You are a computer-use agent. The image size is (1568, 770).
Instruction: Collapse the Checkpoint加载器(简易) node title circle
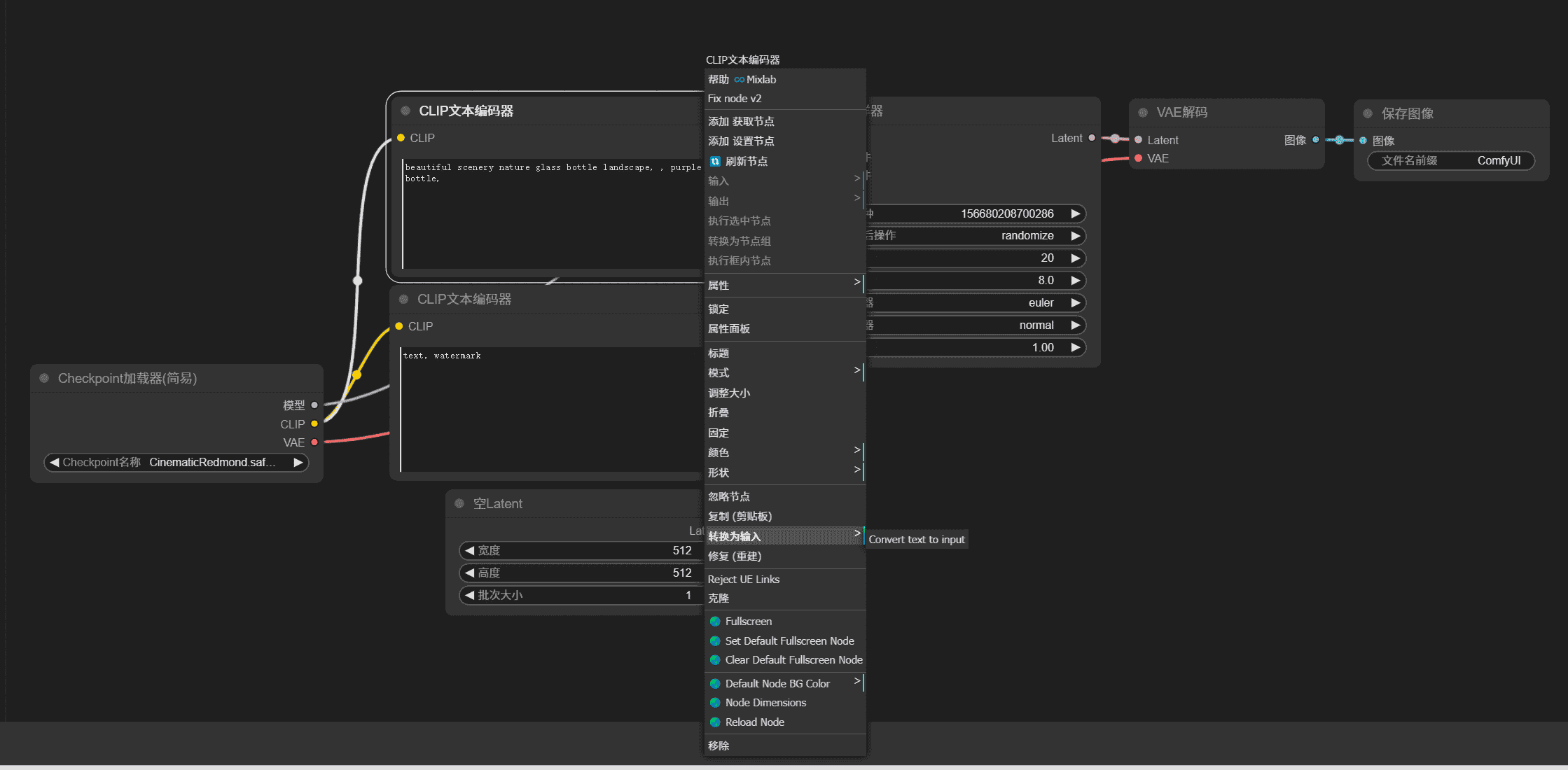tap(45, 378)
